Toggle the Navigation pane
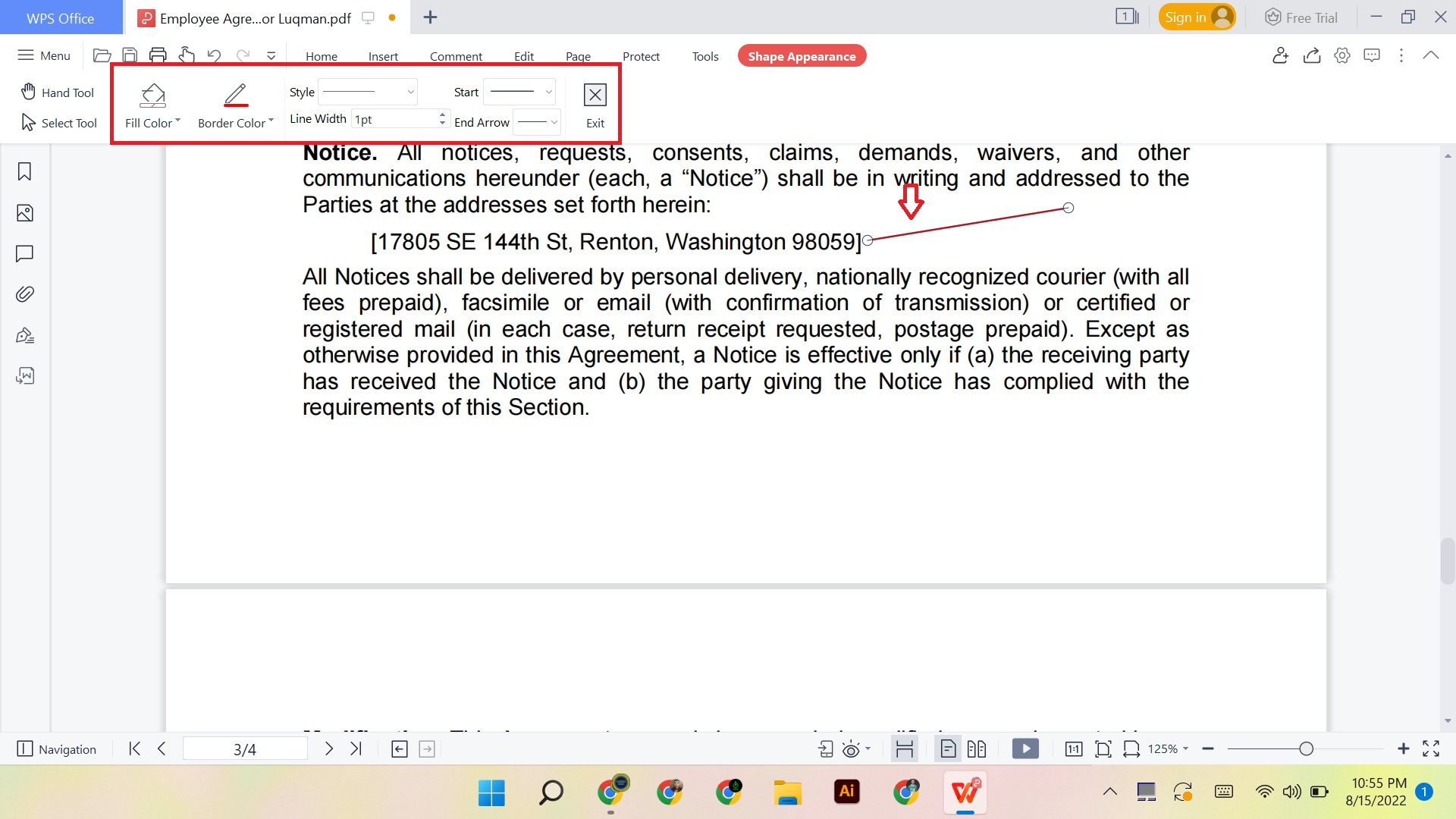The height and width of the screenshot is (819, 1456). (x=57, y=749)
